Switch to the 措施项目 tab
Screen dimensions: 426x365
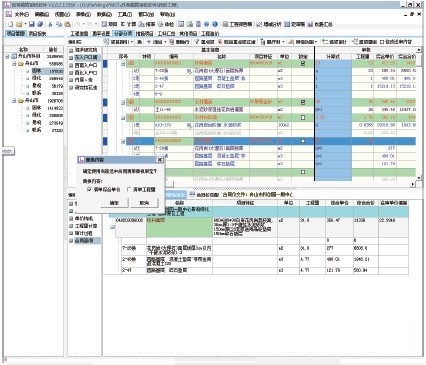tap(144, 34)
